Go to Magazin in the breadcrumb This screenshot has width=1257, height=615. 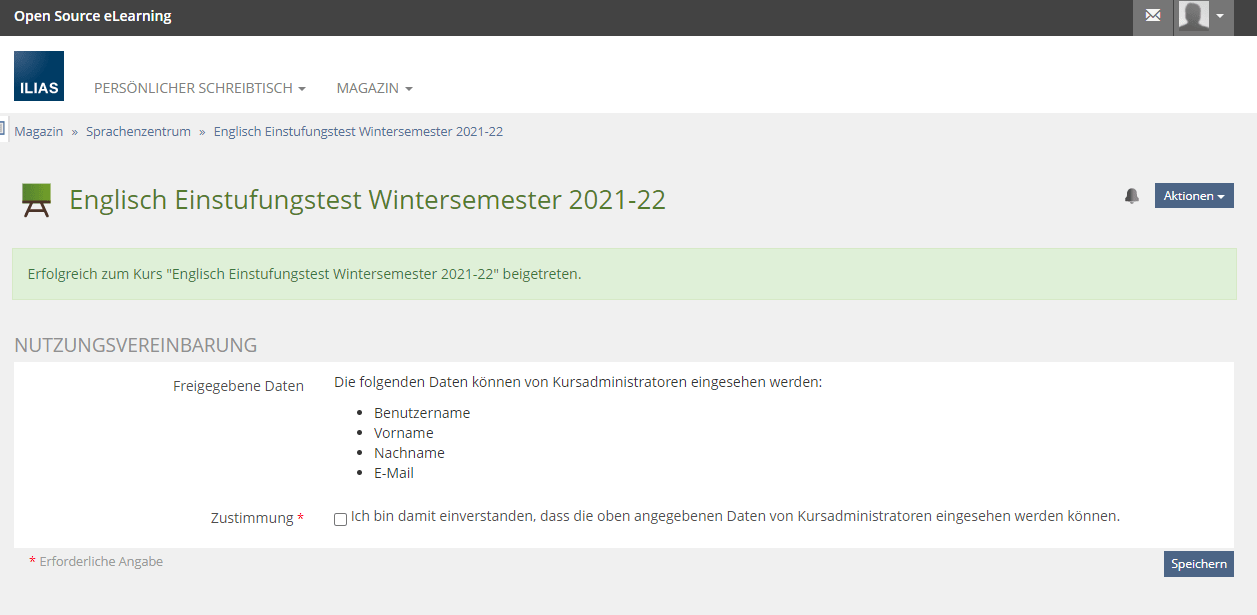(39, 132)
